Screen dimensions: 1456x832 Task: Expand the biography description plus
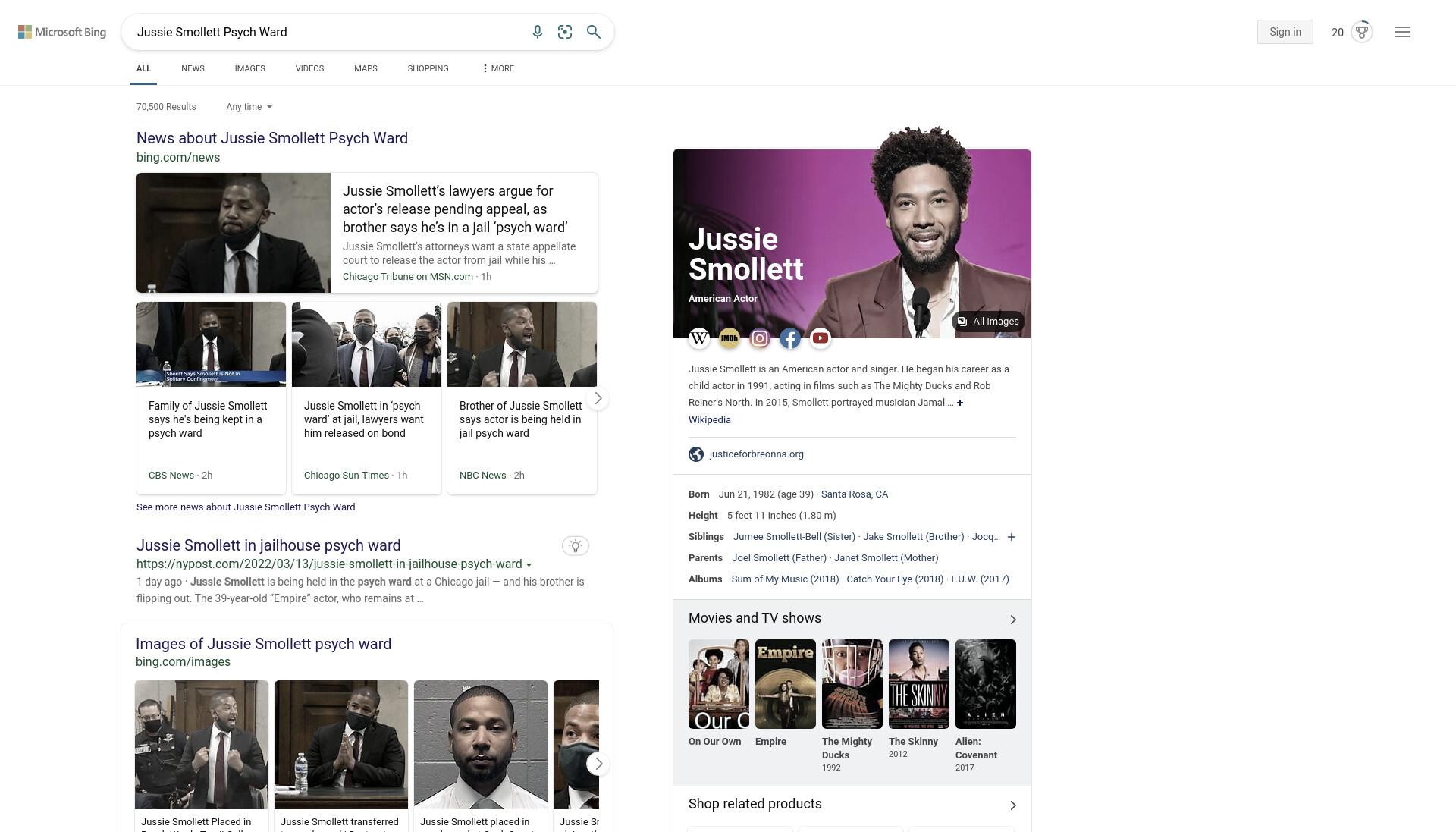(960, 403)
